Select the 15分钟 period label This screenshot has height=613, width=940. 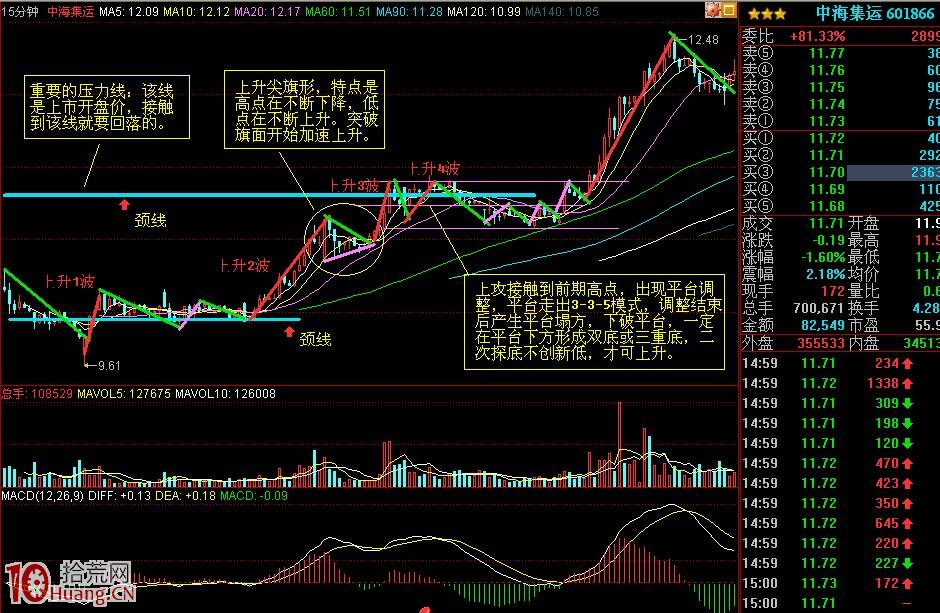coord(20,11)
